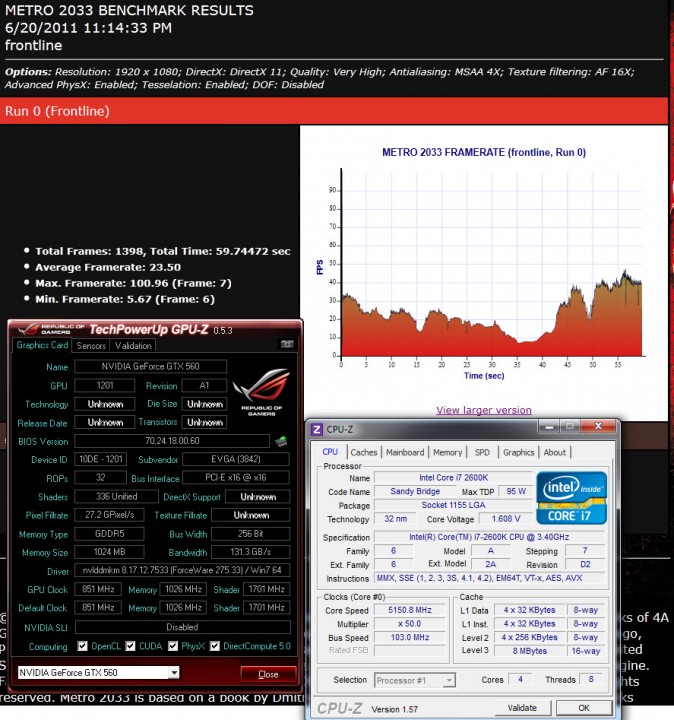Click the Device ID field 10DE - 1201
The width and height of the screenshot is (674, 720).
101,459
